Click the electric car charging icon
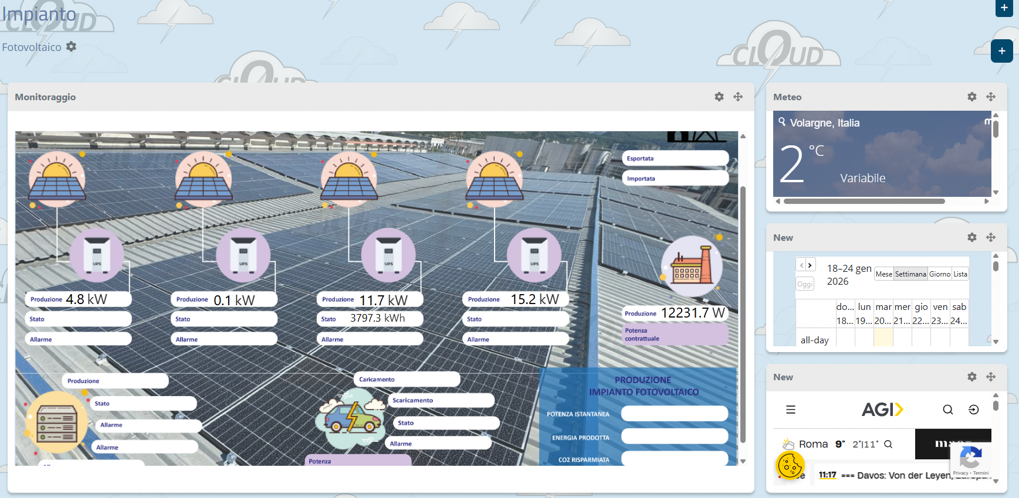 tap(350, 419)
